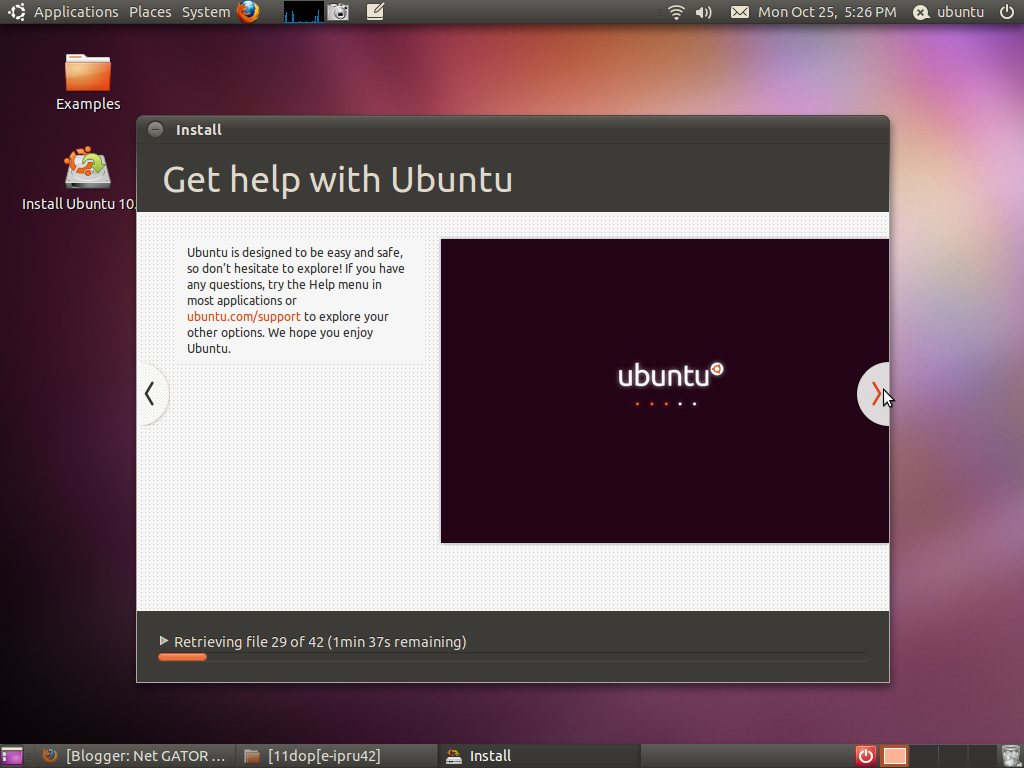Open the volume speaker indicator
Viewport: 1024px width, 768px height.
pyautogui.click(x=704, y=12)
